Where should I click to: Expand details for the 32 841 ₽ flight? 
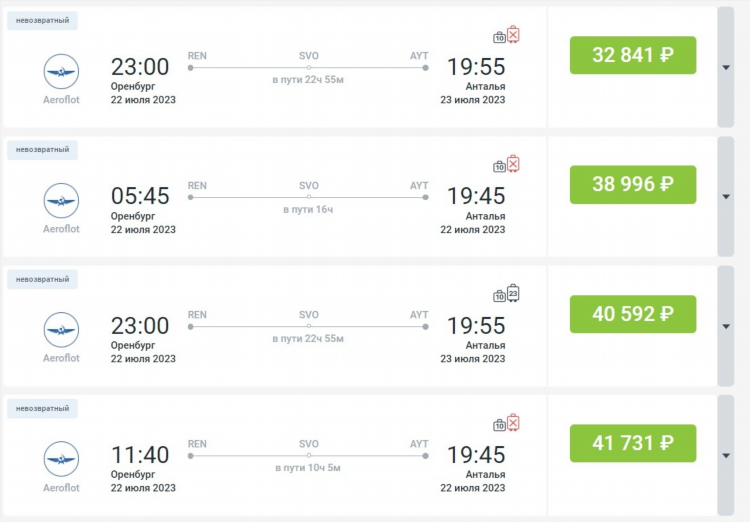click(x=726, y=67)
